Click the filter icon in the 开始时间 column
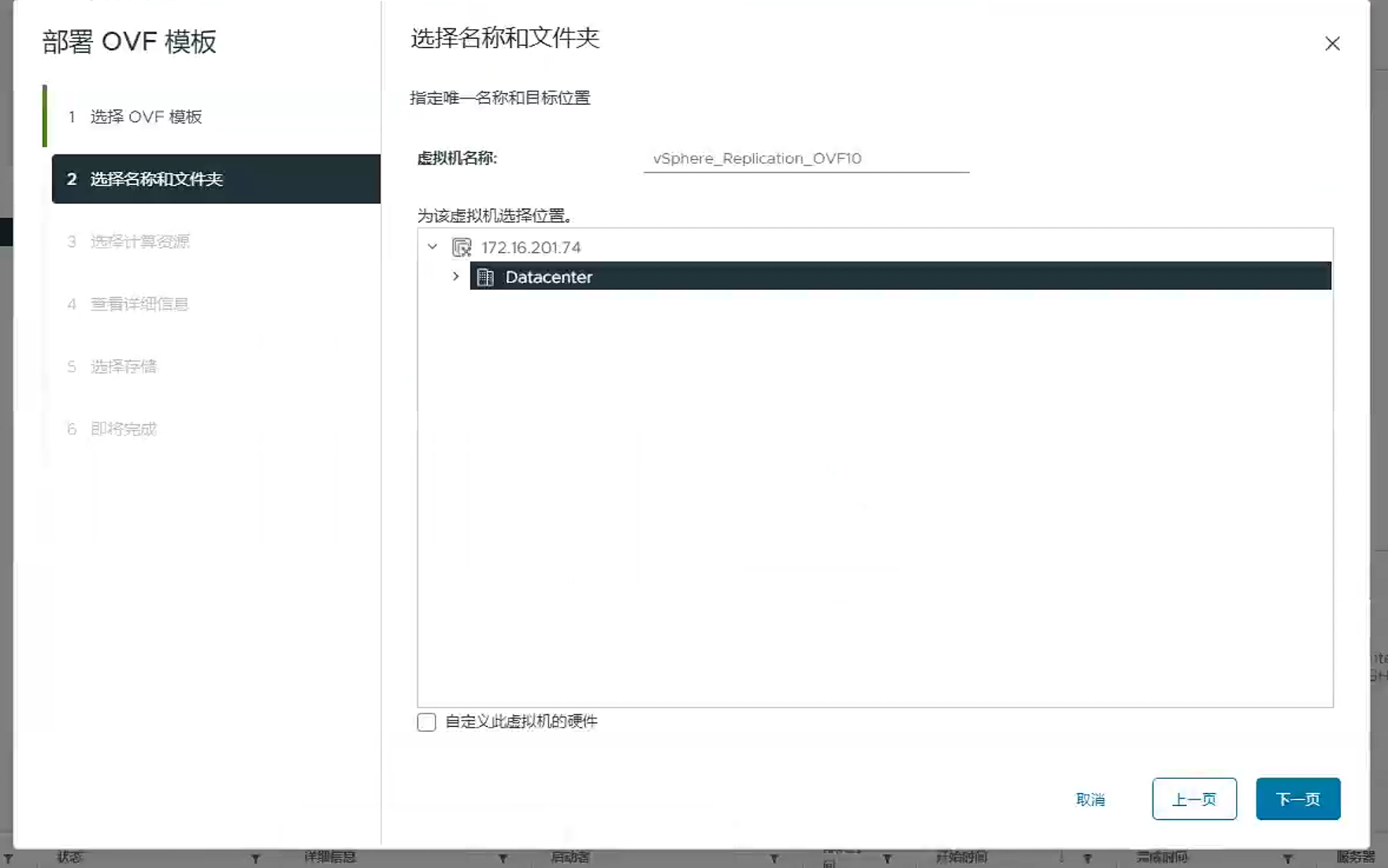 point(1087,859)
